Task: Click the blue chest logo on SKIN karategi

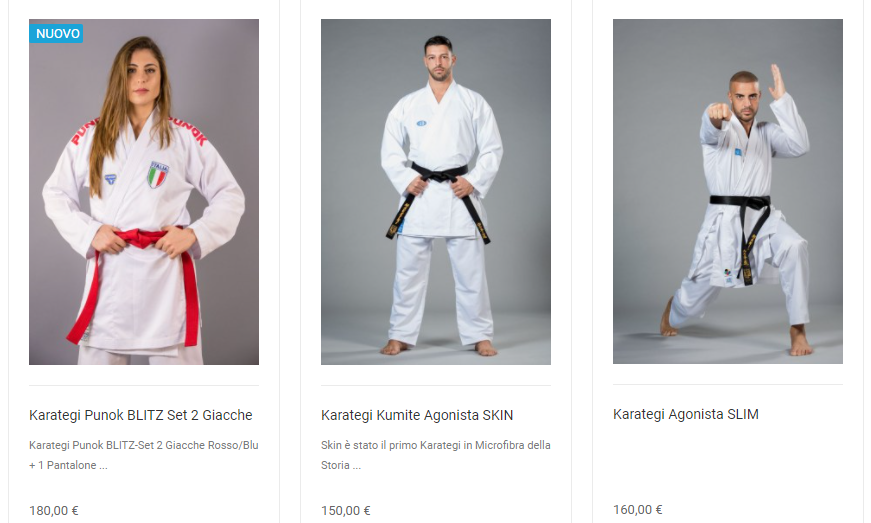Action: point(422,123)
